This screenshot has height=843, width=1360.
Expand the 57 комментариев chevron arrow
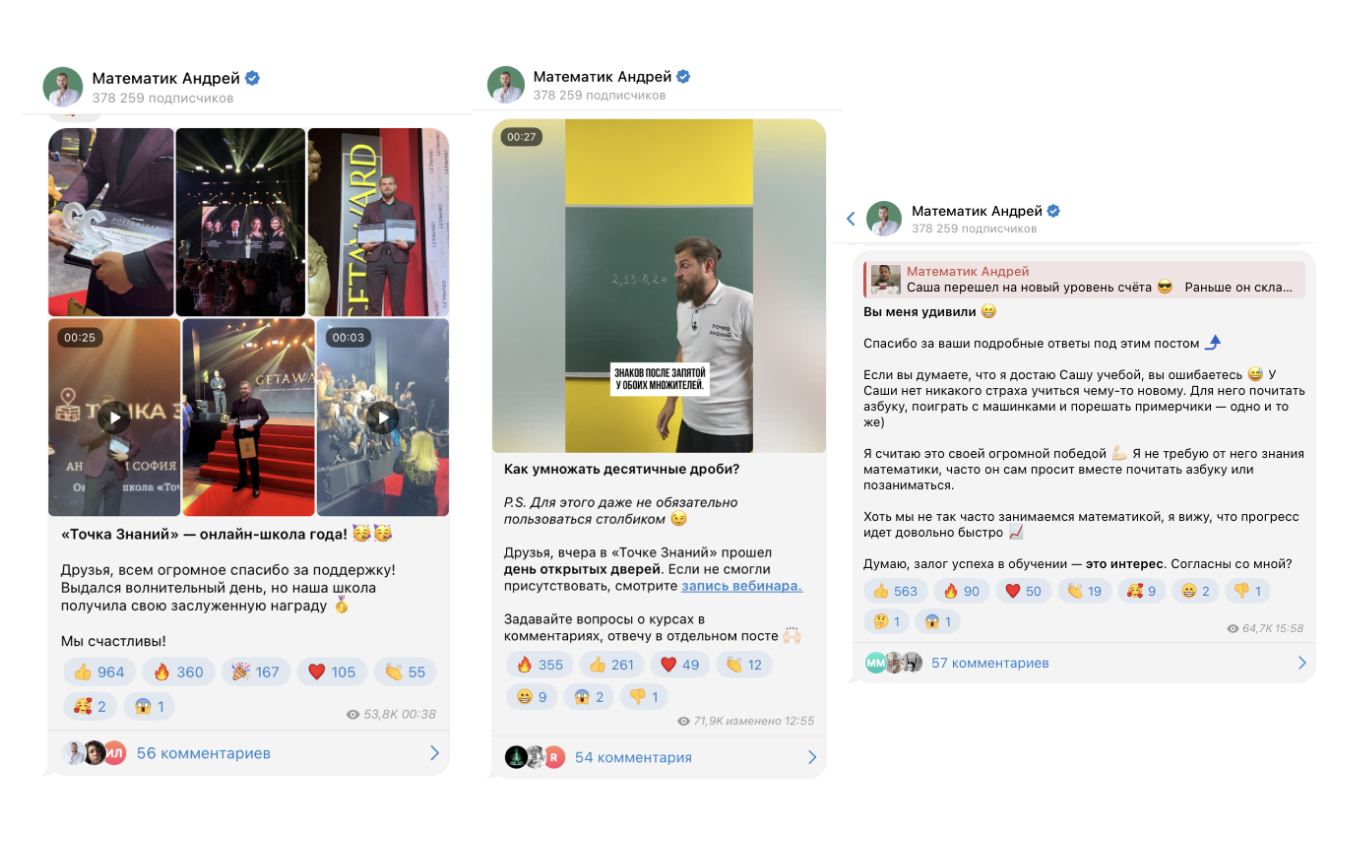click(1302, 662)
